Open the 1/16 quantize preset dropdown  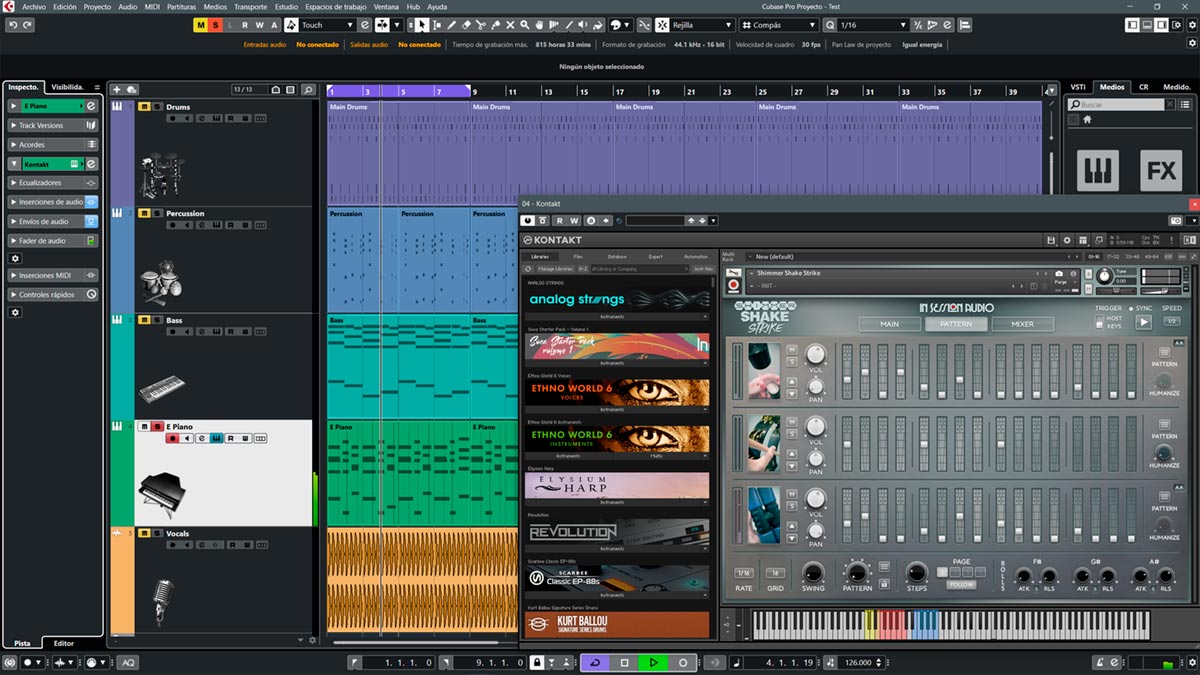pyautogui.click(x=873, y=25)
